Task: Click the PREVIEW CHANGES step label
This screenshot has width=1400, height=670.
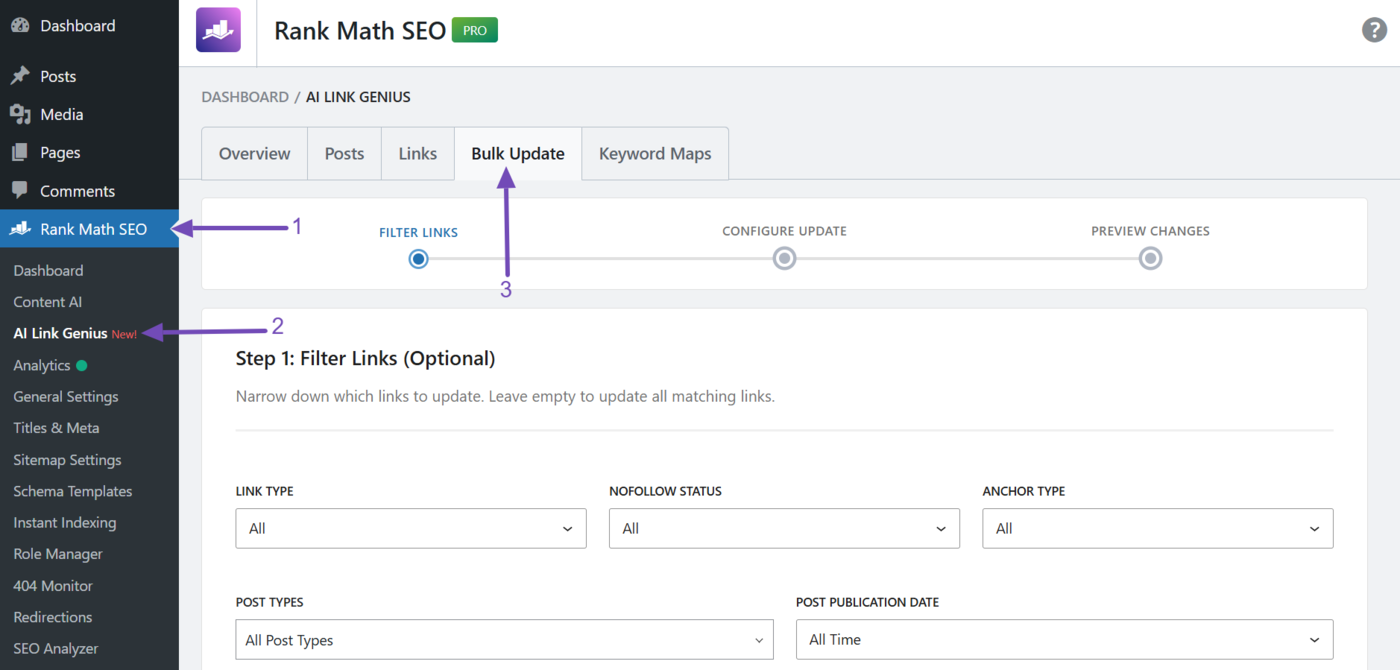Action: (x=1151, y=231)
